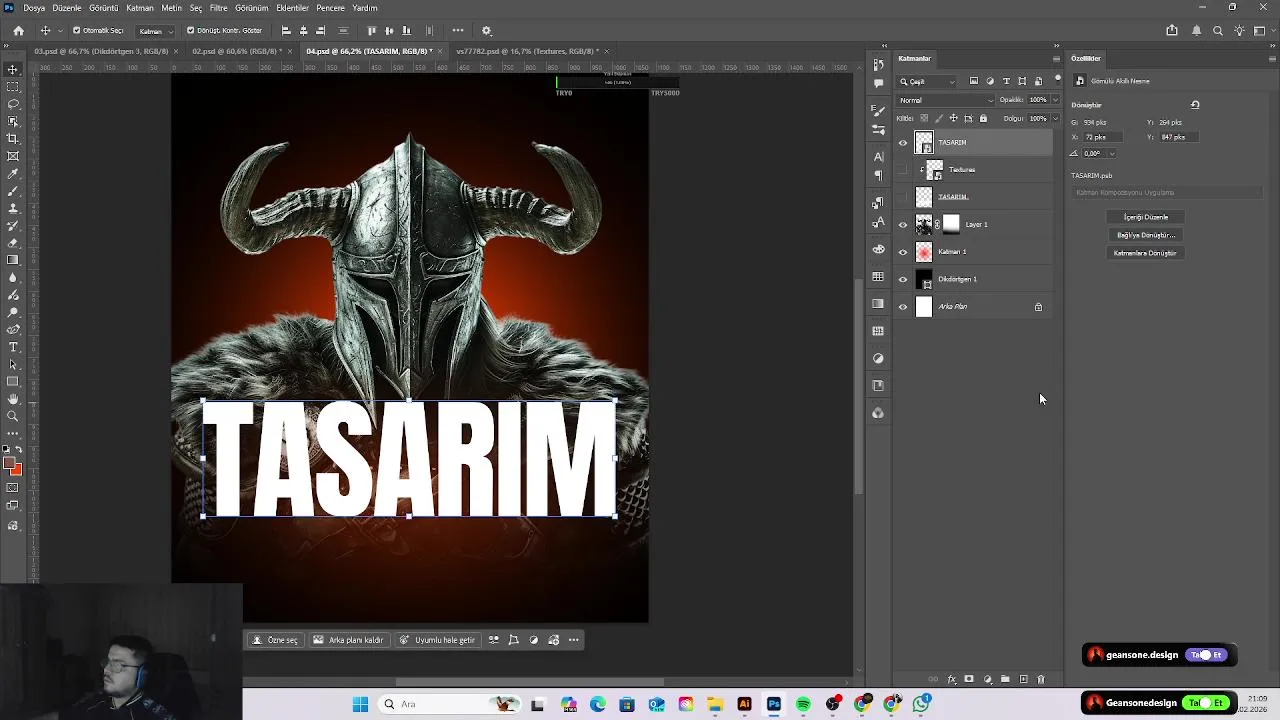Click Bağlı'ya Dönüştür button
This screenshot has width=1280, height=720.
[x=1145, y=235]
